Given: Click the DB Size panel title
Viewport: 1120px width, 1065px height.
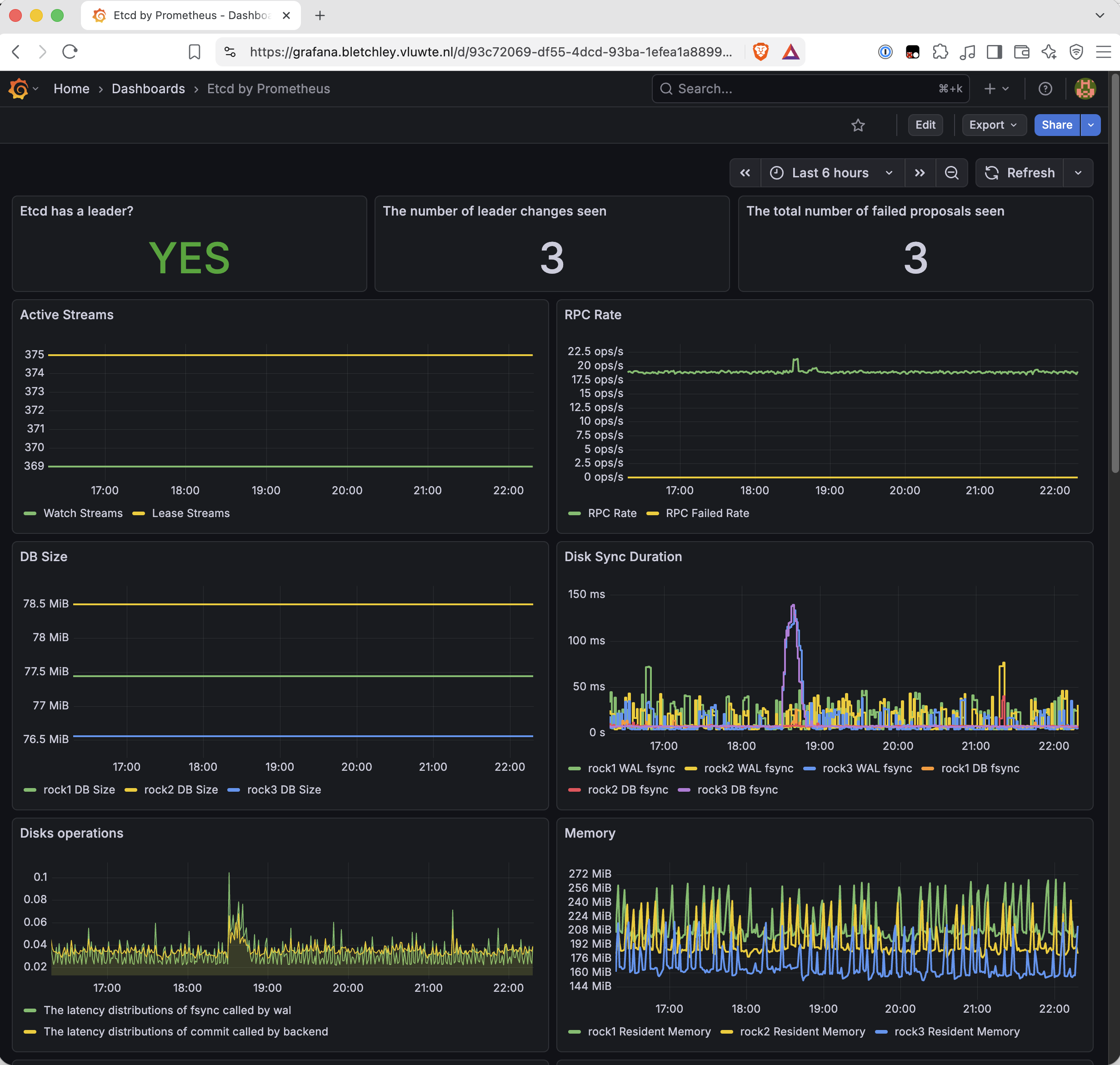Looking at the screenshot, I should [x=44, y=556].
